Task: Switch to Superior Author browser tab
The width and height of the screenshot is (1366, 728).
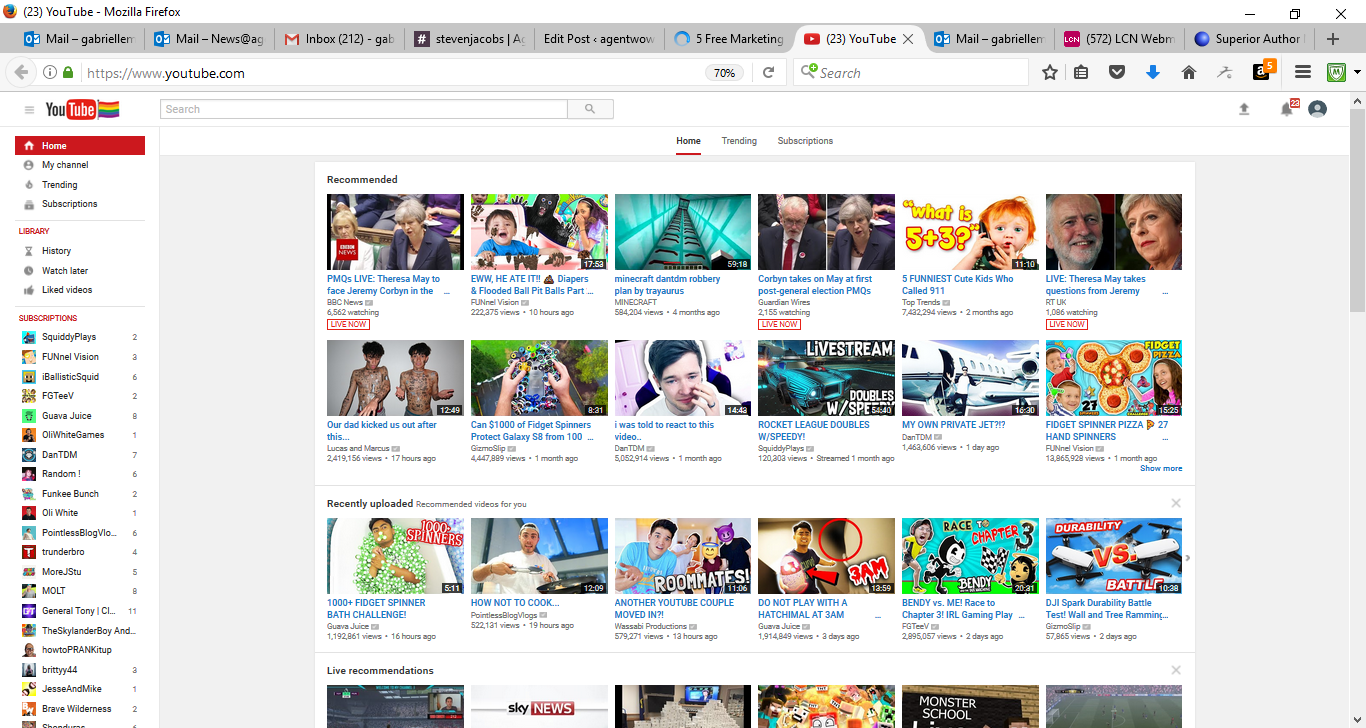Action: pyautogui.click(x=1248, y=39)
